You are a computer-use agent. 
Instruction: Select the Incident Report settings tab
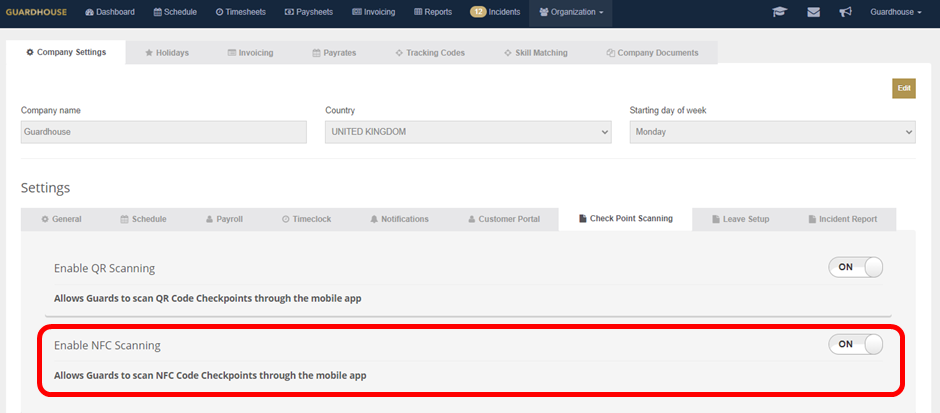click(x=842, y=219)
